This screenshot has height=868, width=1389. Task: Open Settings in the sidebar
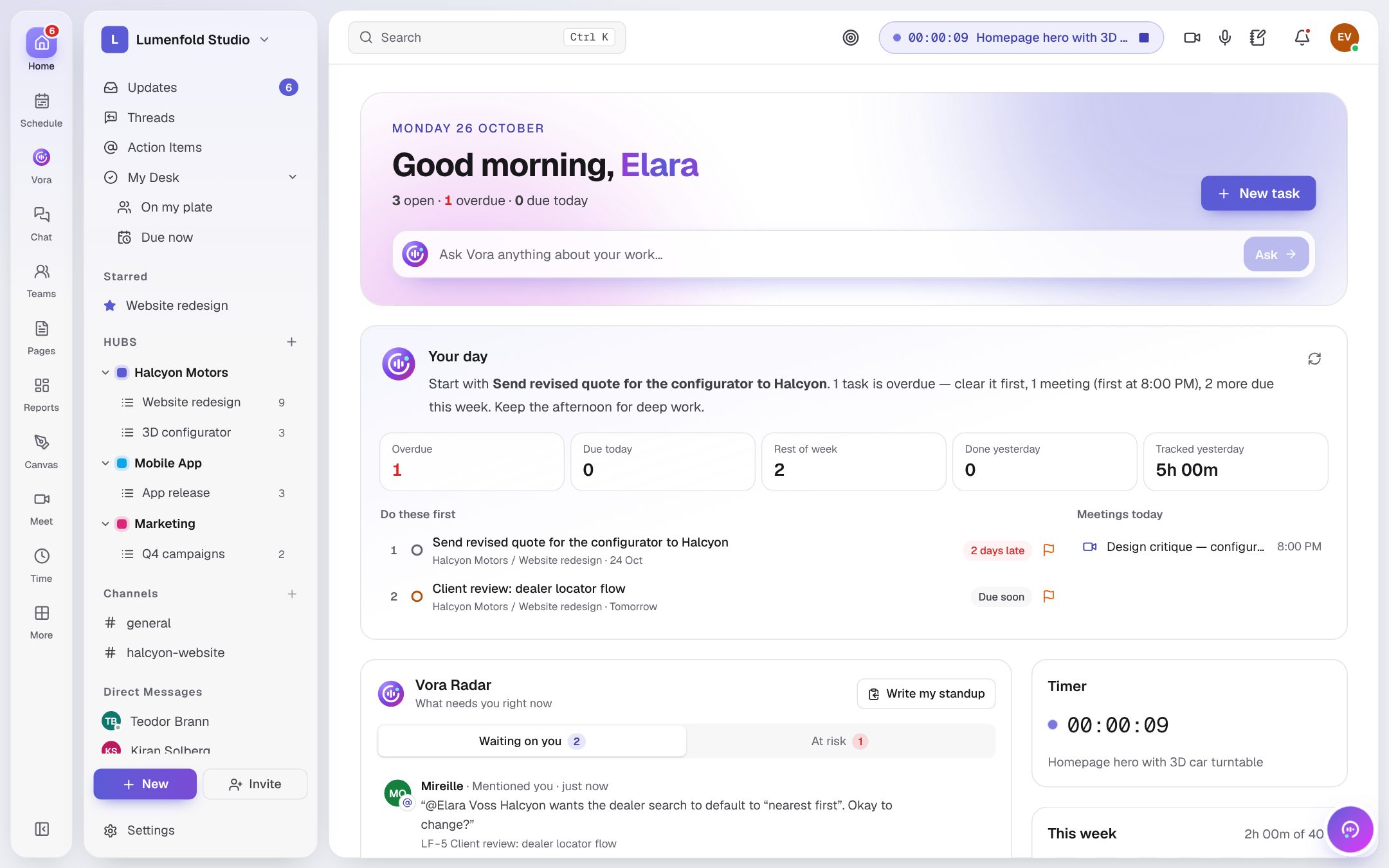click(x=201, y=830)
